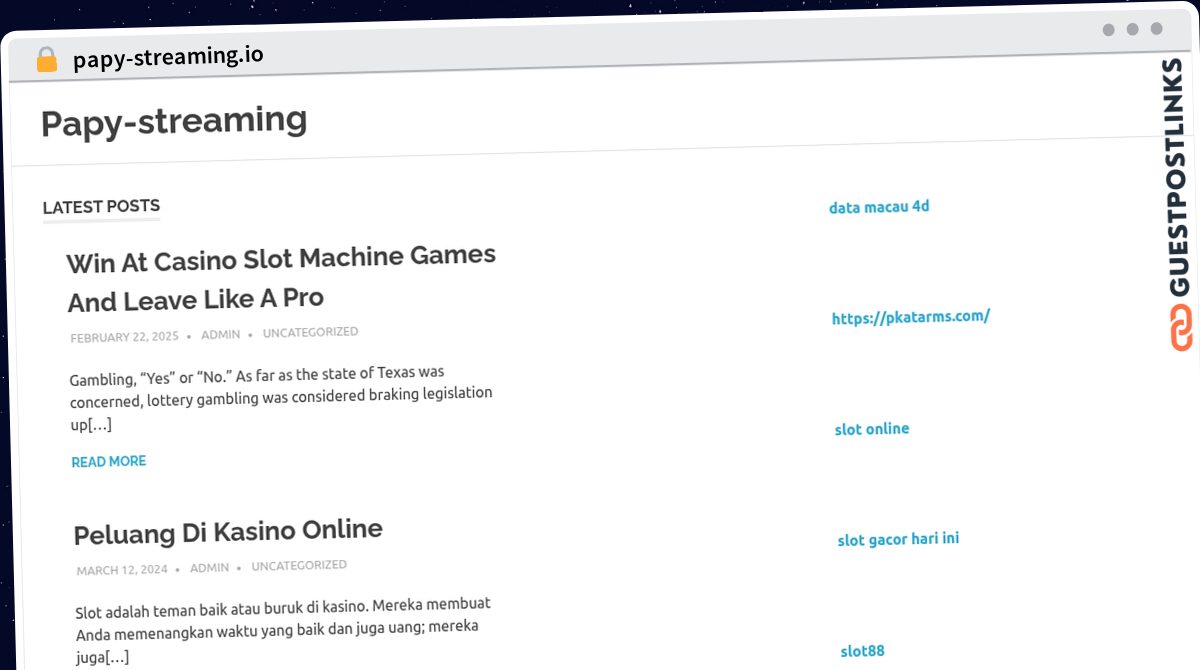Visit the data macau 4d sidebar link
Image resolution: width=1200 pixels, height=670 pixels.
pyautogui.click(x=879, y=207)
